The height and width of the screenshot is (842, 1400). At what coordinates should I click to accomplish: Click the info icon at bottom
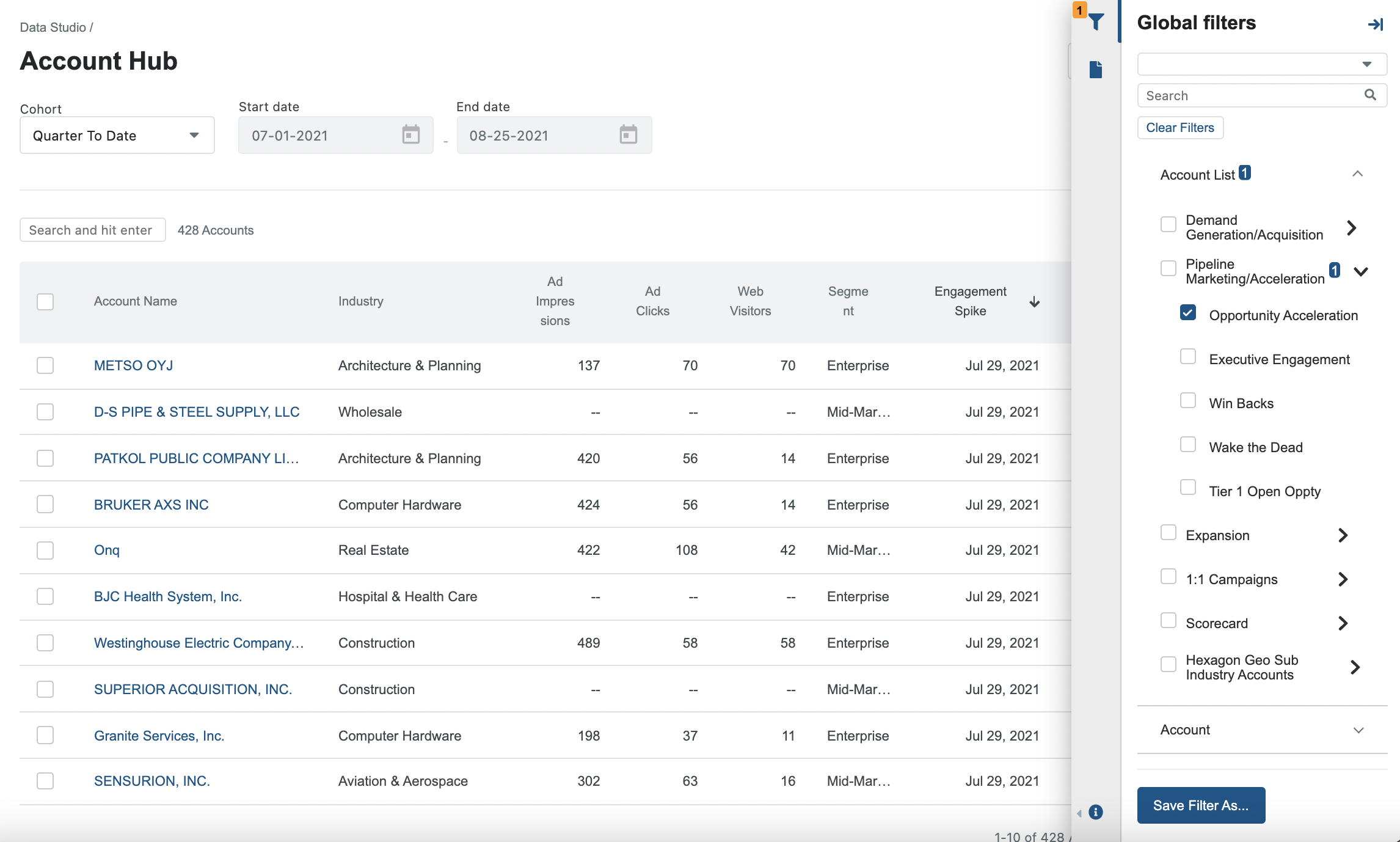click(1096, 812)
